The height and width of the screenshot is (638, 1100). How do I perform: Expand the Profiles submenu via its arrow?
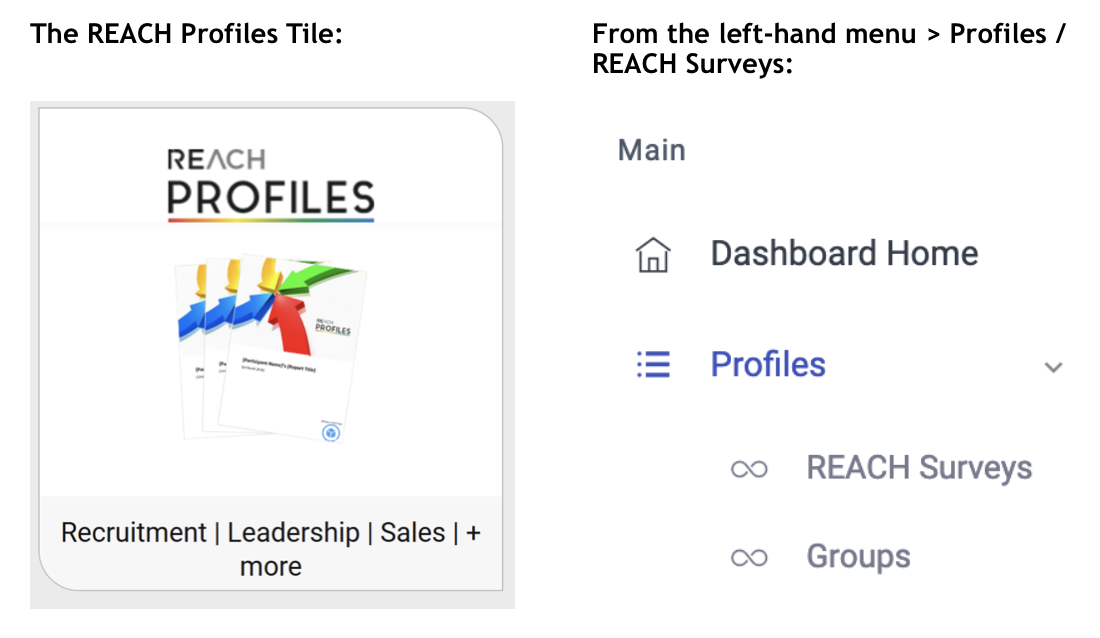pyautogui.click(x=1053, y=367)
